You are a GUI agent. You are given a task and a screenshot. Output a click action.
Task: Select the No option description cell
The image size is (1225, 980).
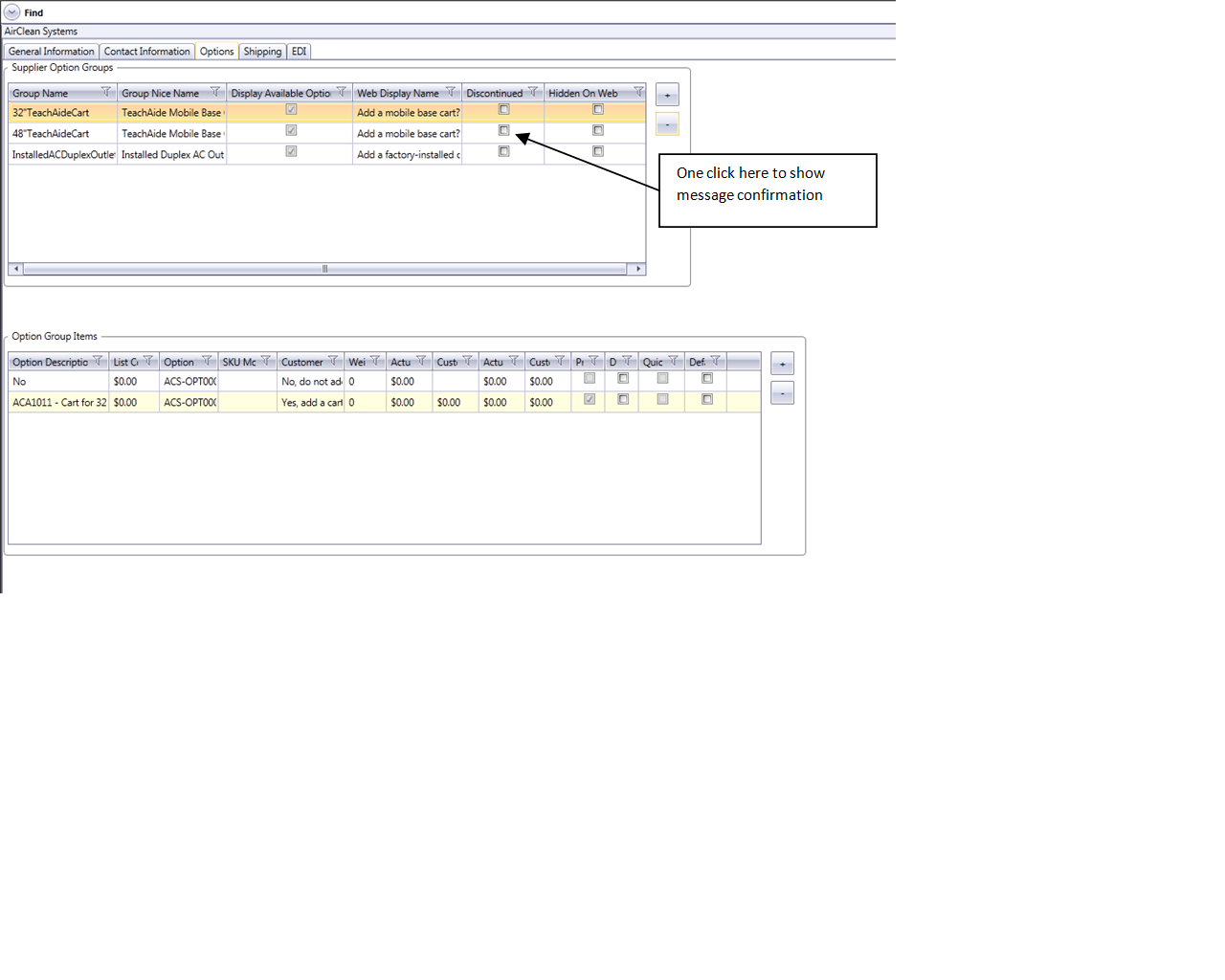coord(58,382)
